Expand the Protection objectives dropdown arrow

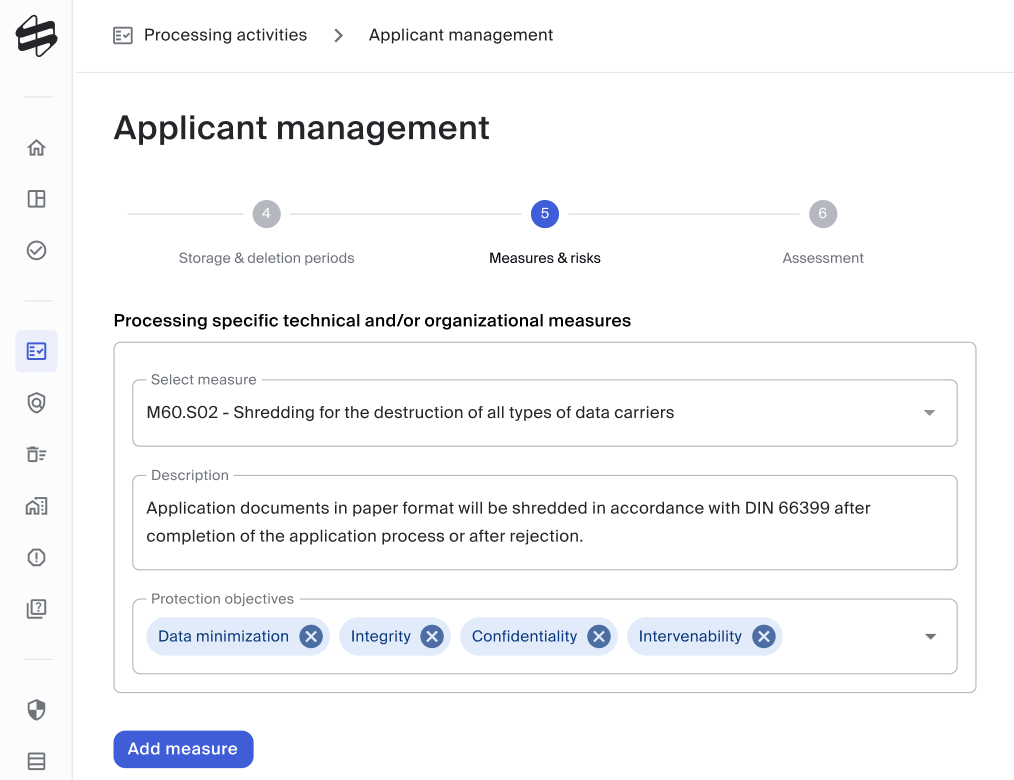[931, 636]
